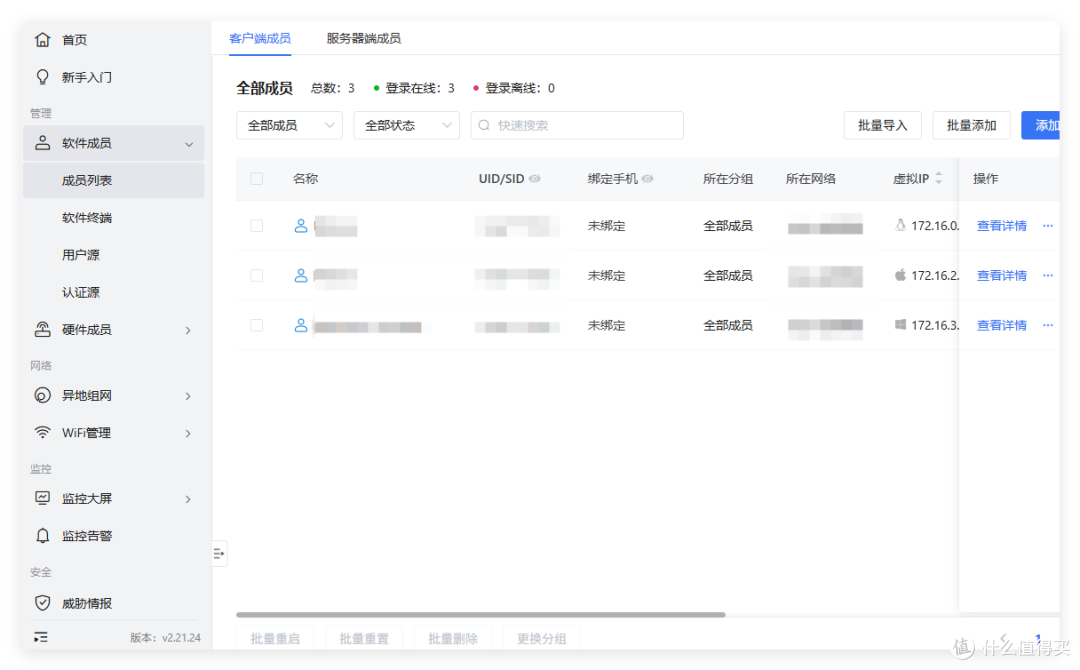Open the 全部状态 status dropdown
The height and width of the screenshot is (670, 1080).
point(406,125)
